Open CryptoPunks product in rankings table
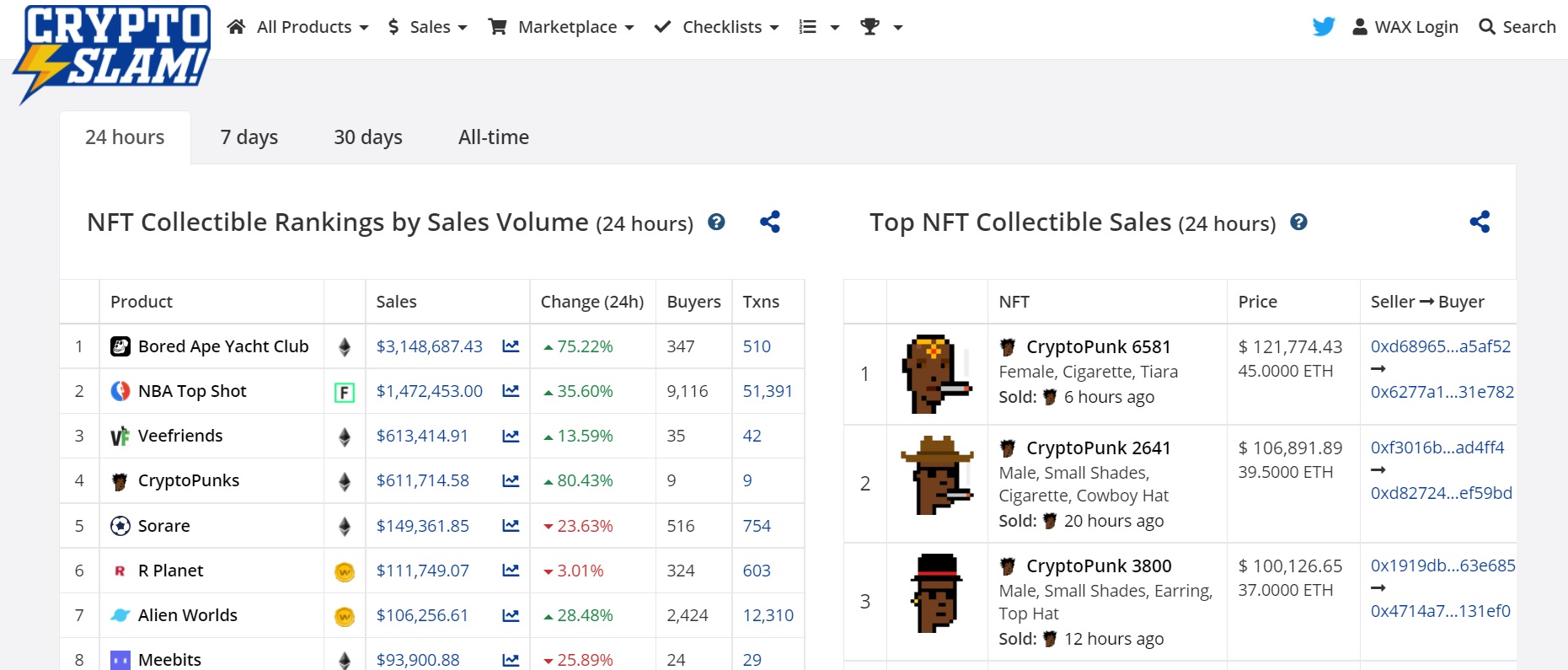The height and width of the screenshot is (670, 1568). pyautogui.click(x=189, y=480)
